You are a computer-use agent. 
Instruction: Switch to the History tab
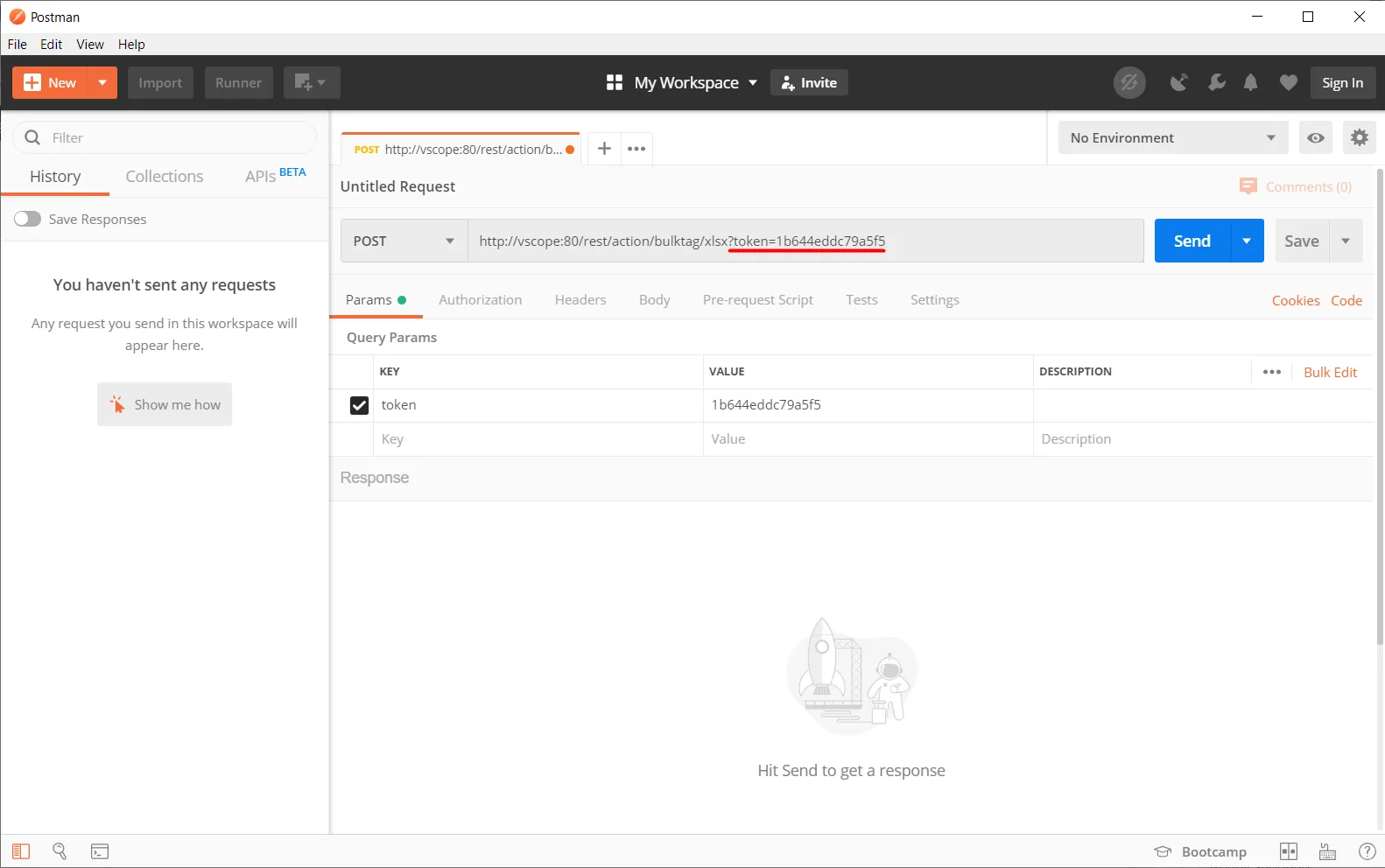(55, 176)
